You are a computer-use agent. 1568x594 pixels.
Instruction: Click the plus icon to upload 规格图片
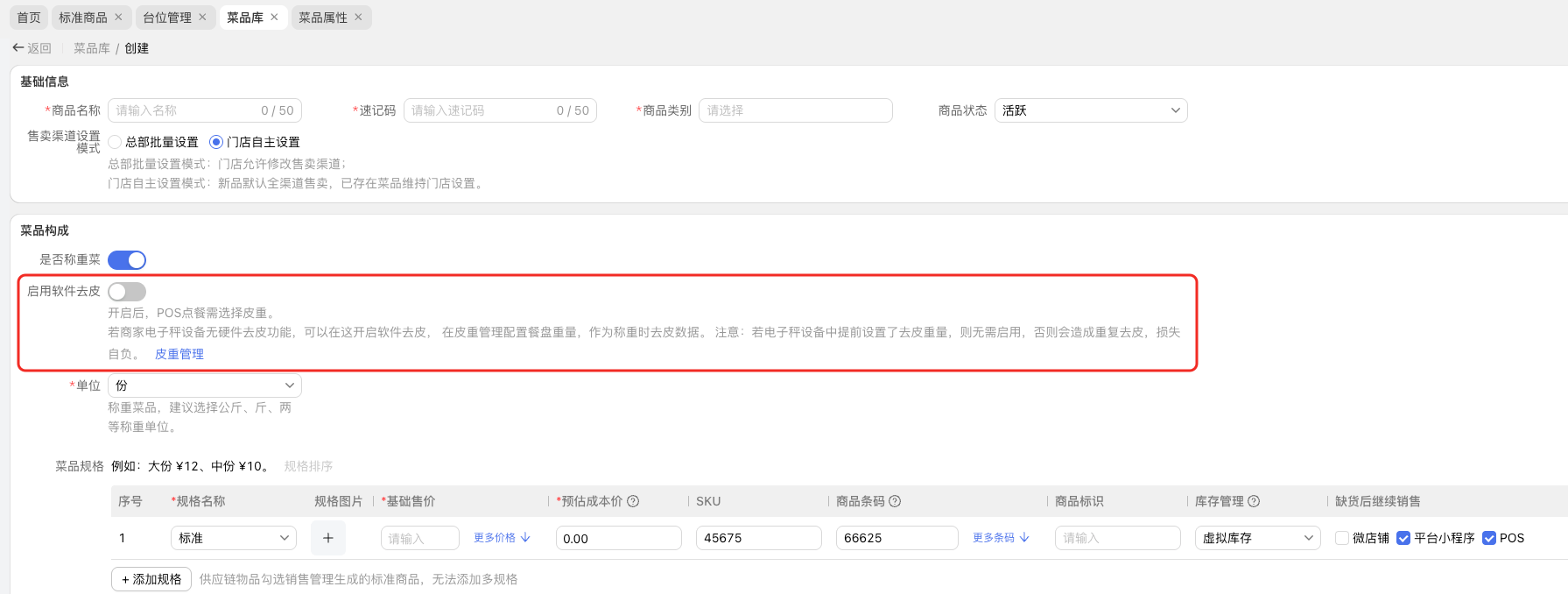pyautogui.click(x=328, y=538)
